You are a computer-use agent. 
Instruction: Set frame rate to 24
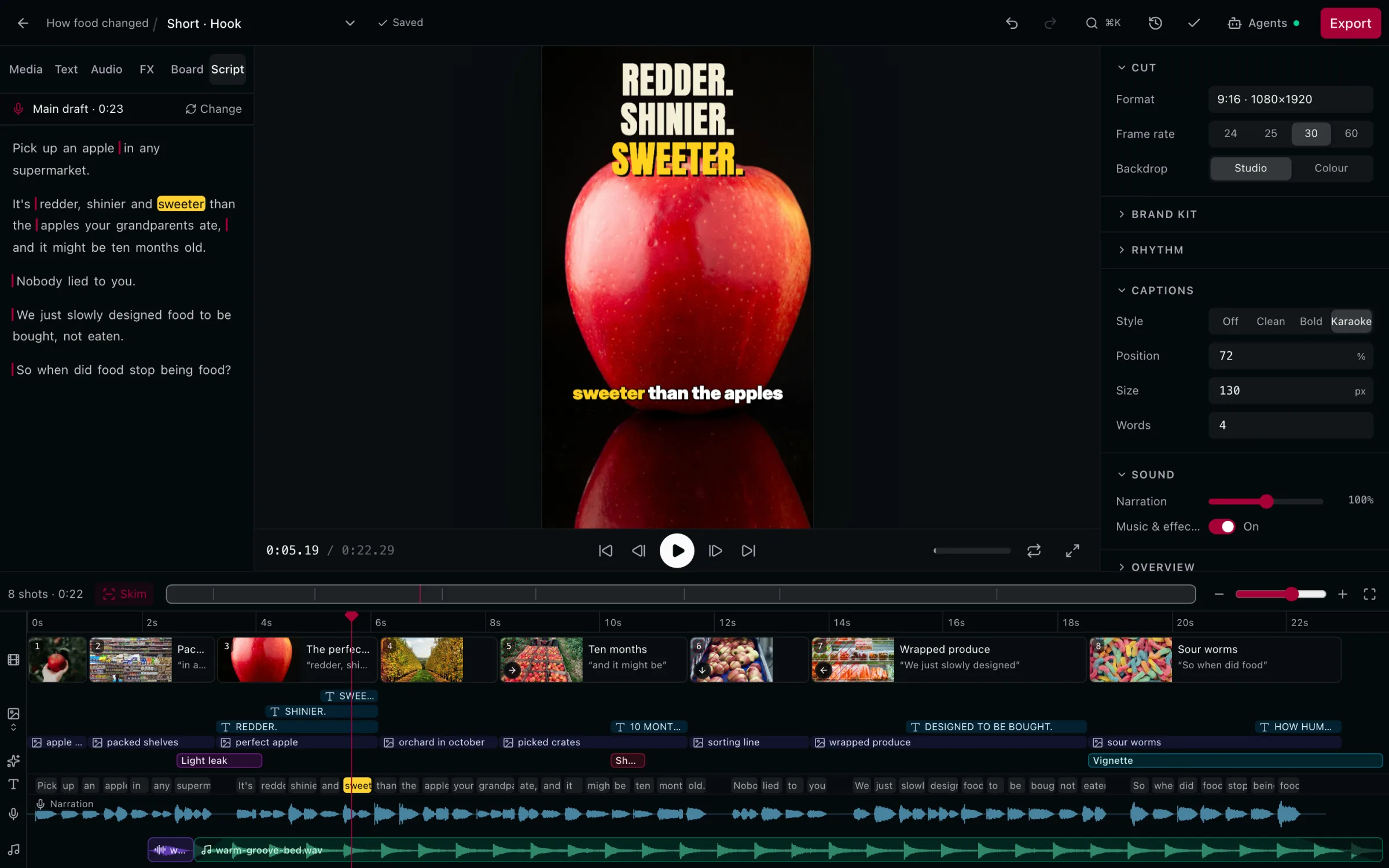1230,134
